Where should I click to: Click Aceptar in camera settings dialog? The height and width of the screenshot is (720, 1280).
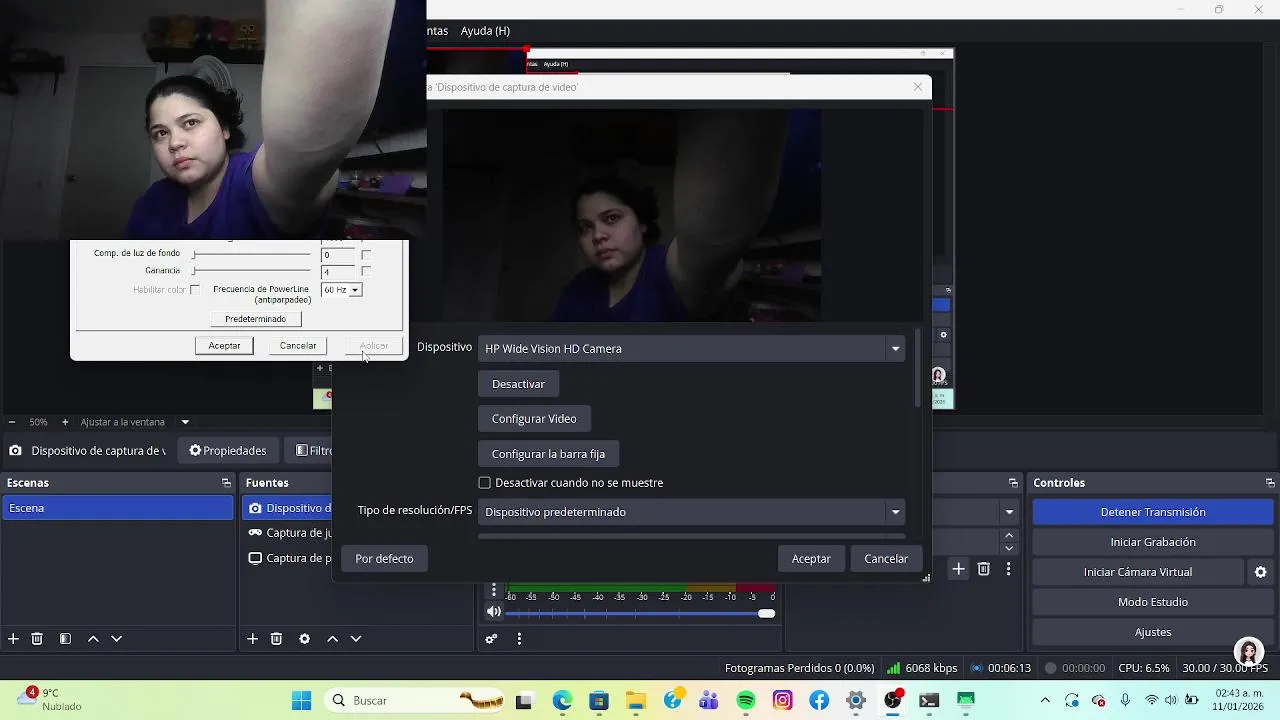click(224, 345)
